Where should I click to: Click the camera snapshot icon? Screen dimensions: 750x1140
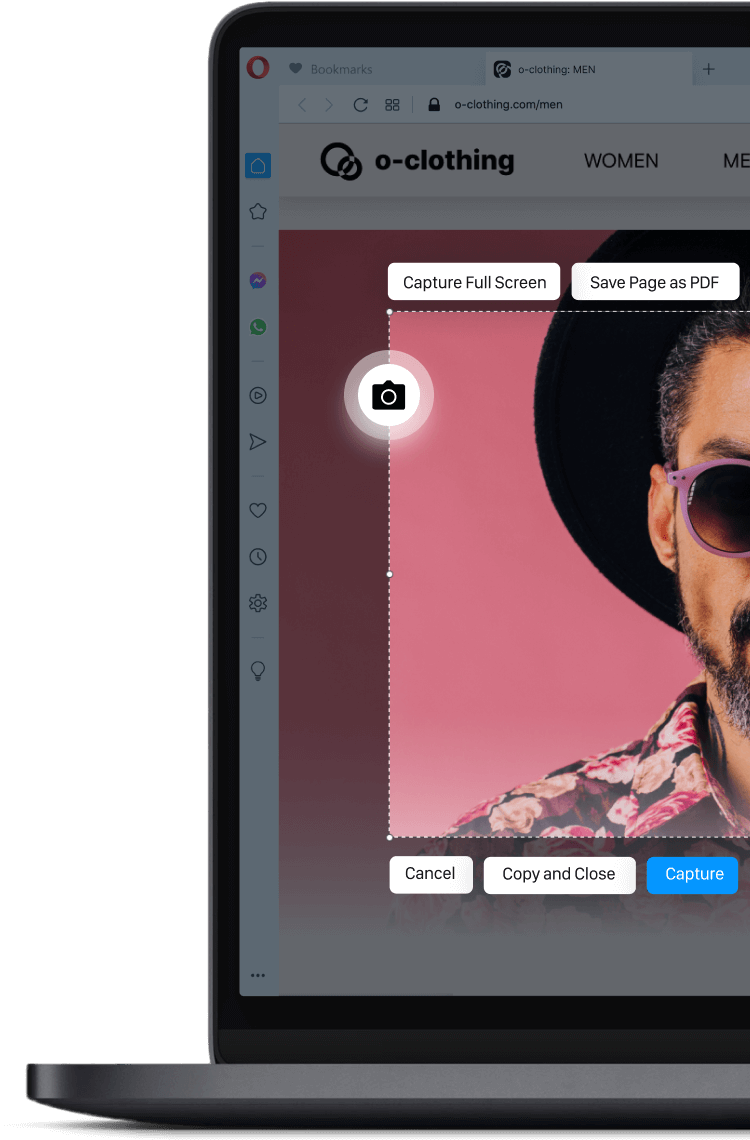tap(389, 396)
